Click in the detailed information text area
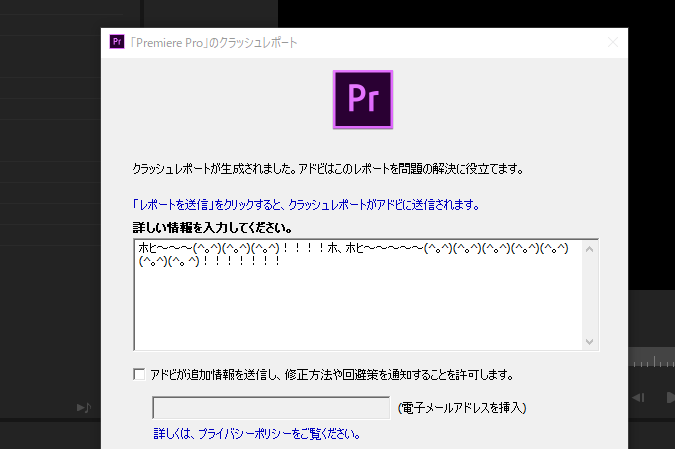Screen dimensions: 675x449 [x=358, y=294]
